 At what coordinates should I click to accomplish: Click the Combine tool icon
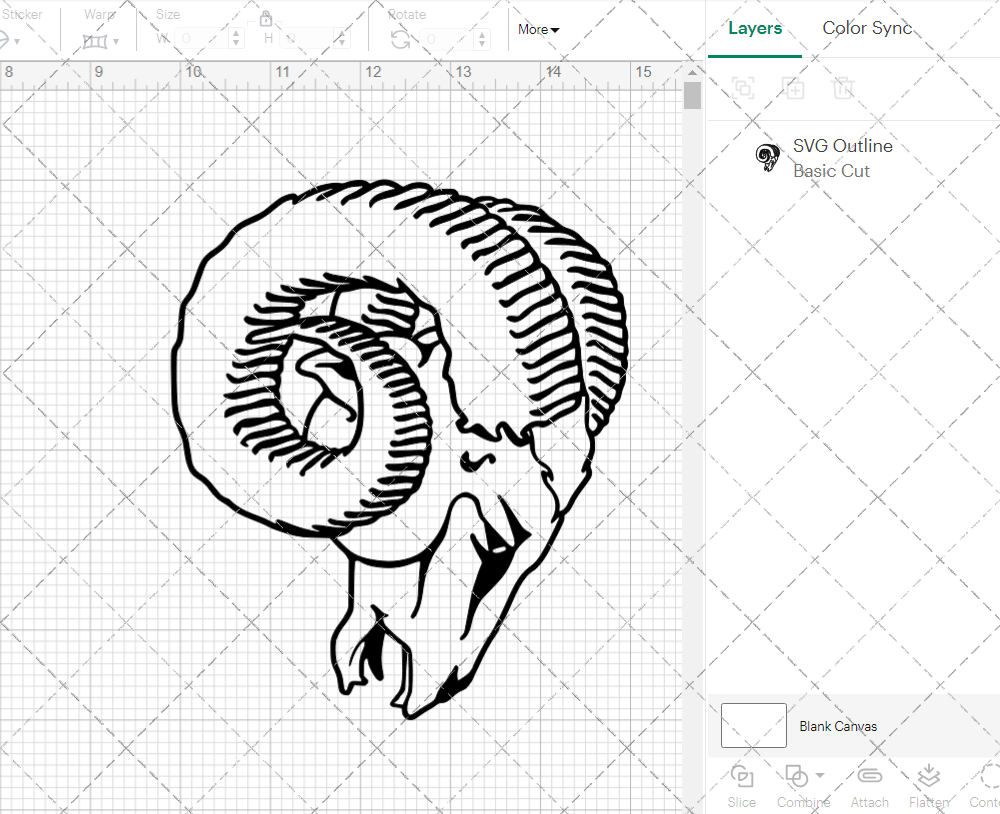pos(797,776)
